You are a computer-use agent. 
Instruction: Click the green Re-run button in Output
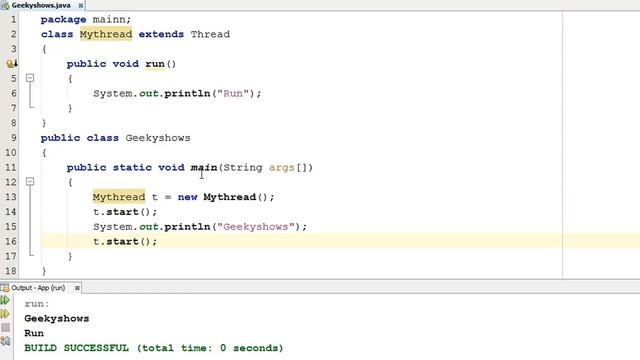click(5, 300)
